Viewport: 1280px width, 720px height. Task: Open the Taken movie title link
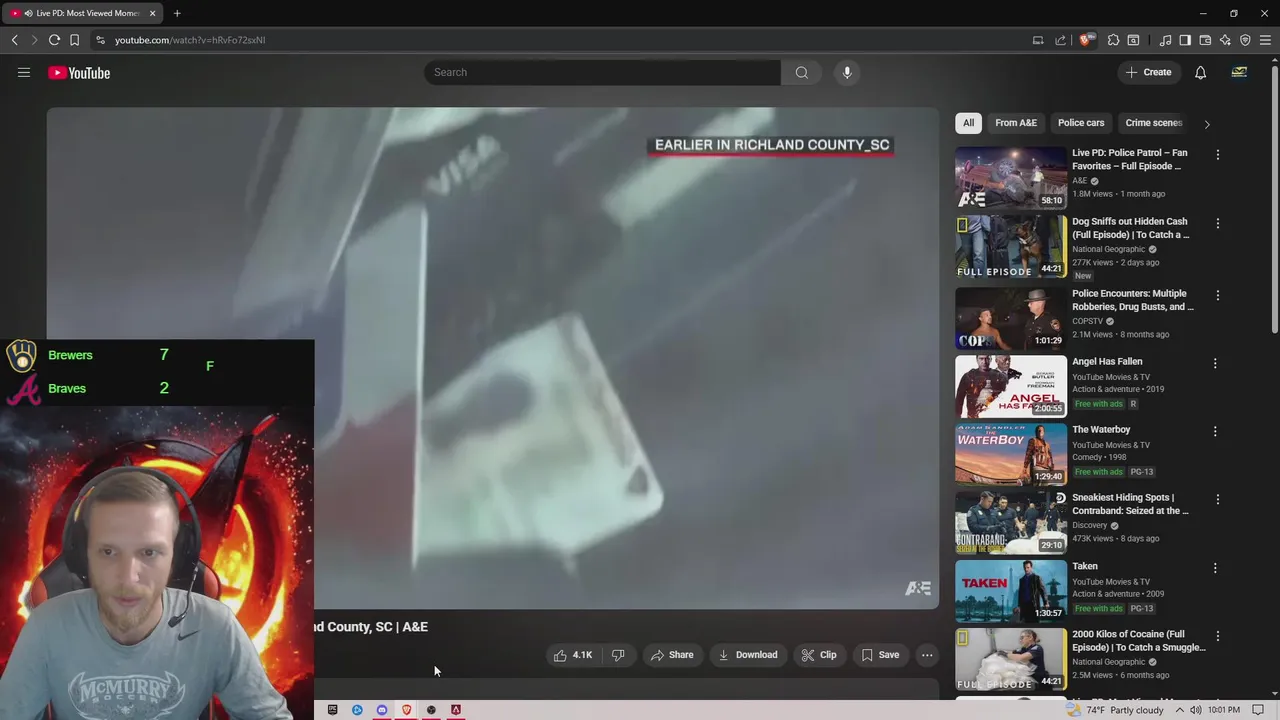[x=1085, y=566]
